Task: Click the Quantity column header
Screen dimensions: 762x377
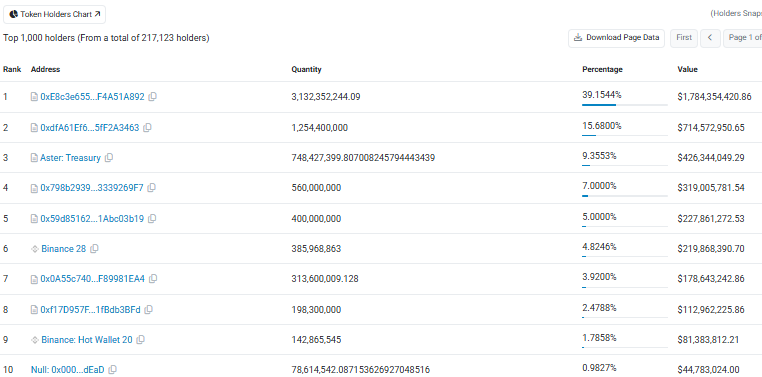Action: click(306, 69)
